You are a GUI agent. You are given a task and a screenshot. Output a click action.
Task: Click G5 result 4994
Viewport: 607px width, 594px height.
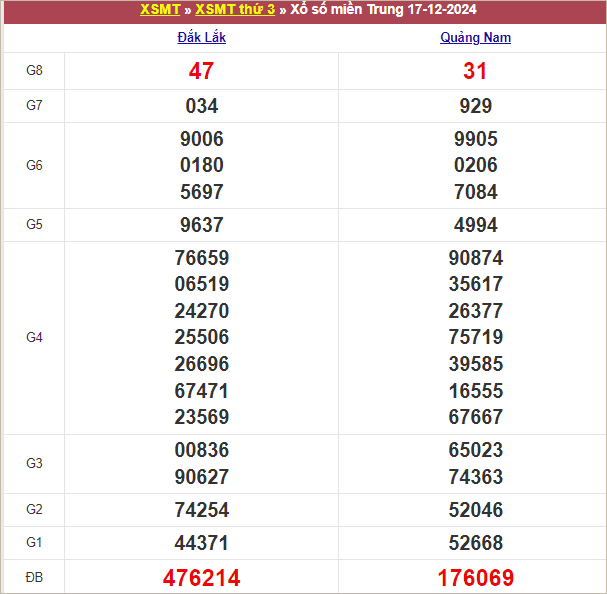(x=475, y=225)
